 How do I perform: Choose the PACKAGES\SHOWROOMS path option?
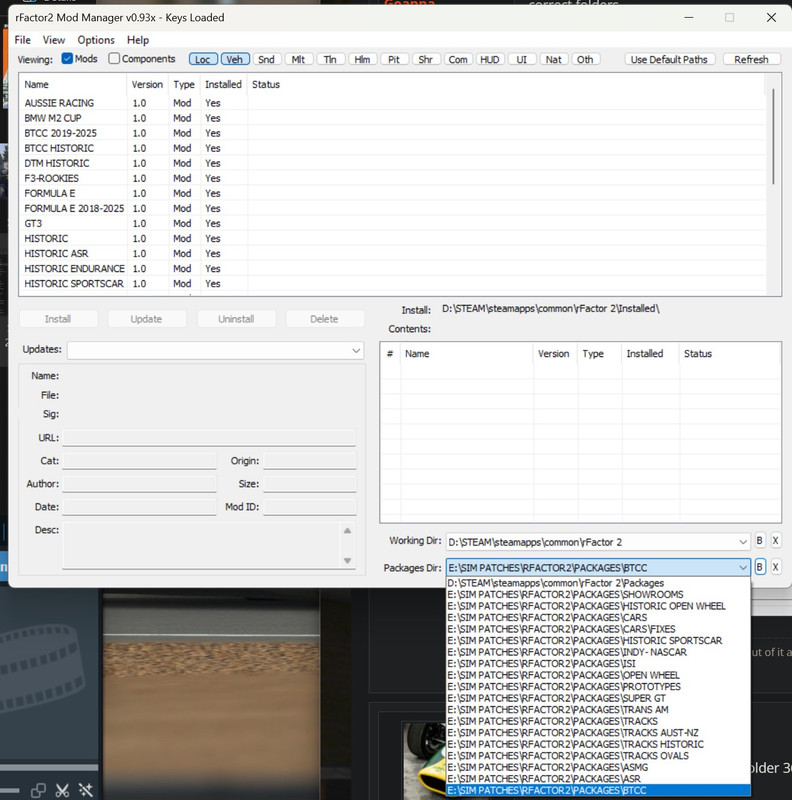(x=598, y=594)
